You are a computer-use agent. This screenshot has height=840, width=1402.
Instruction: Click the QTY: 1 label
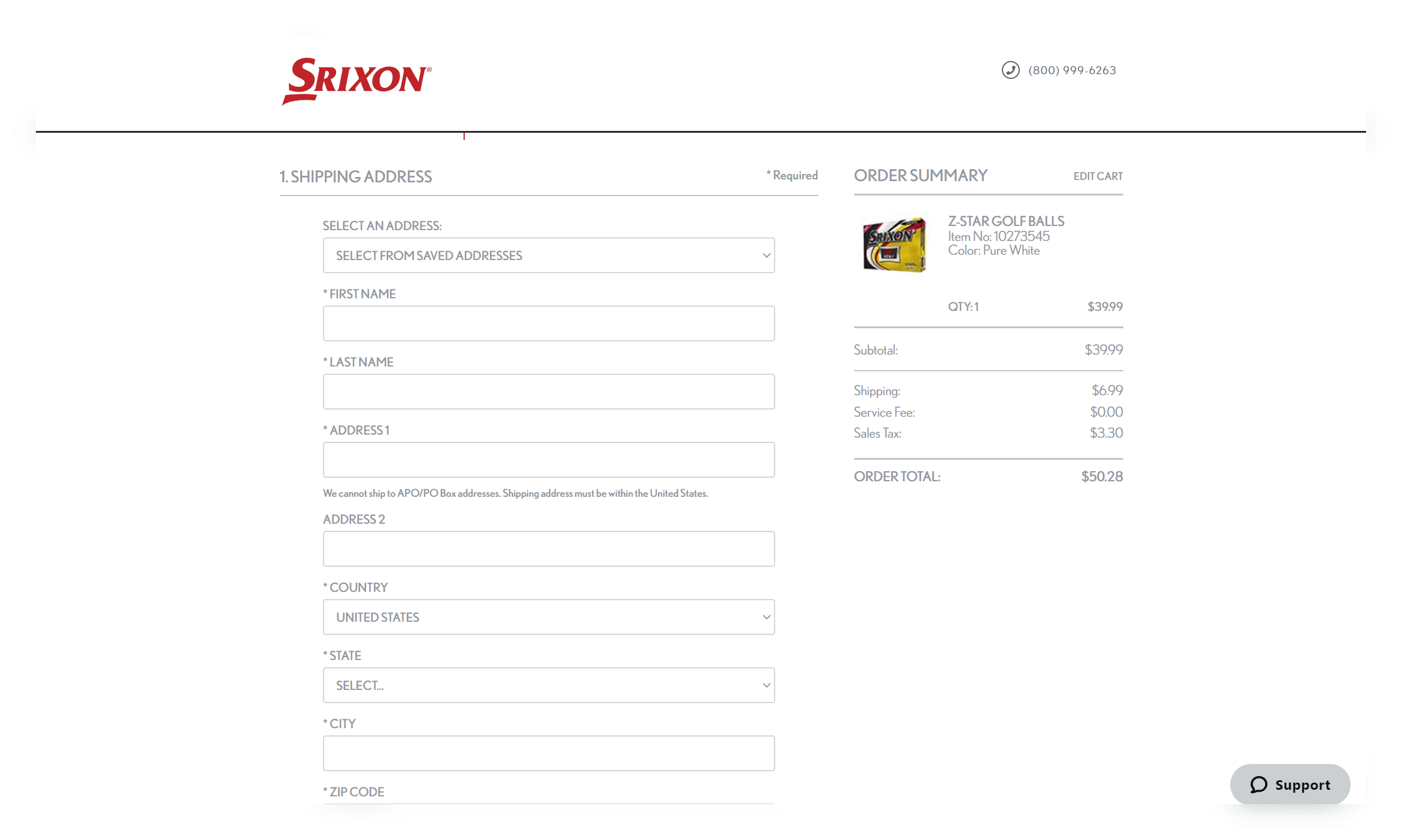click(x=963, y=307)
